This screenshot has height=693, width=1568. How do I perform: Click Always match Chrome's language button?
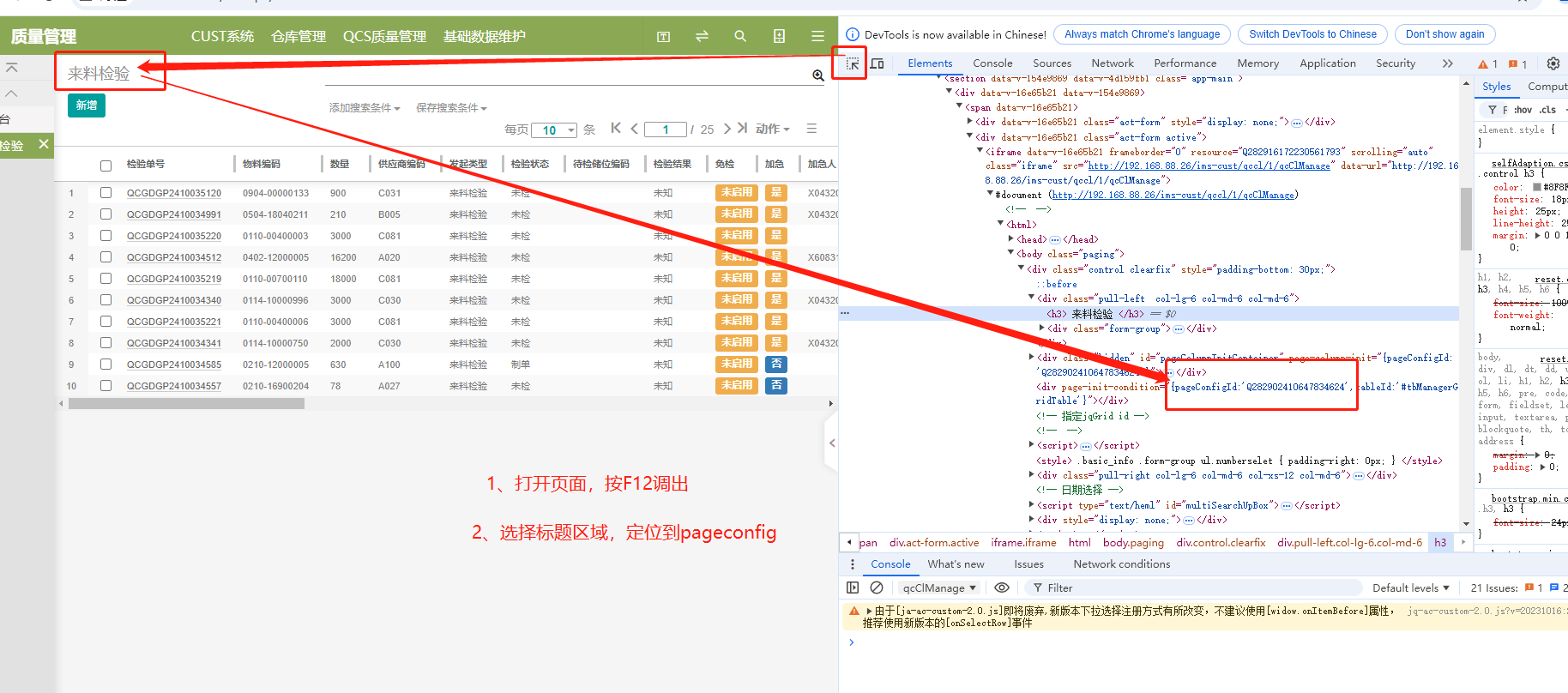coord(1142,34)
